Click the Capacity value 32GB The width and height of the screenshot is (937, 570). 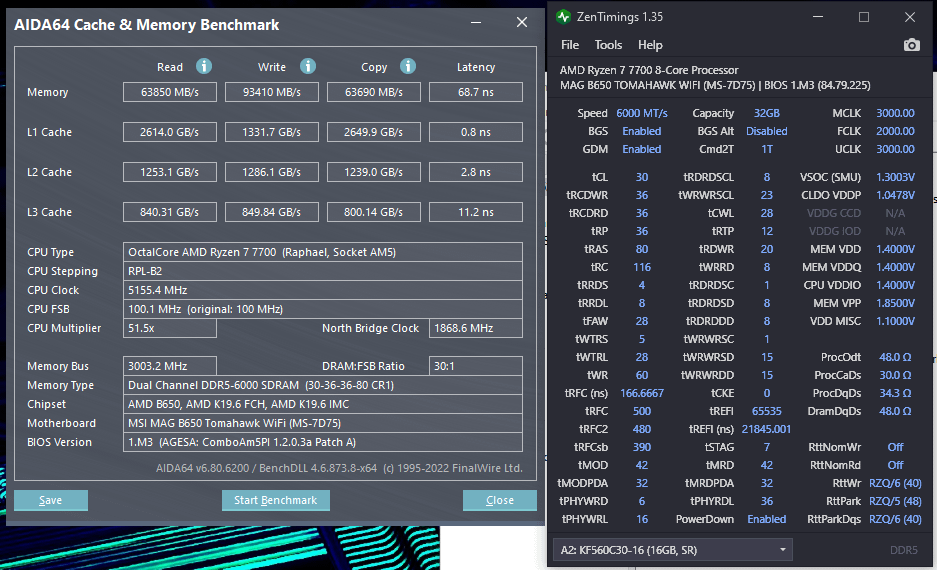click(767, 113)
